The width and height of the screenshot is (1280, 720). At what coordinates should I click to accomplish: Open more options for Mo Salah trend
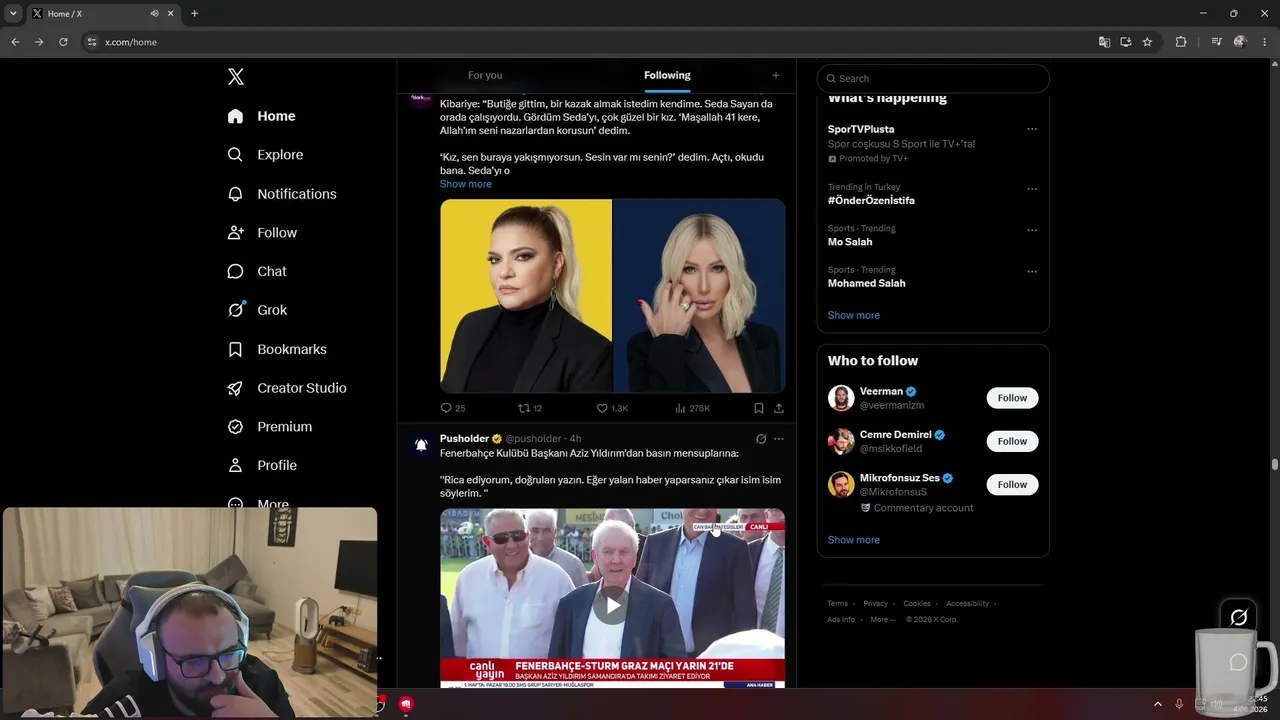(1032, 230)
